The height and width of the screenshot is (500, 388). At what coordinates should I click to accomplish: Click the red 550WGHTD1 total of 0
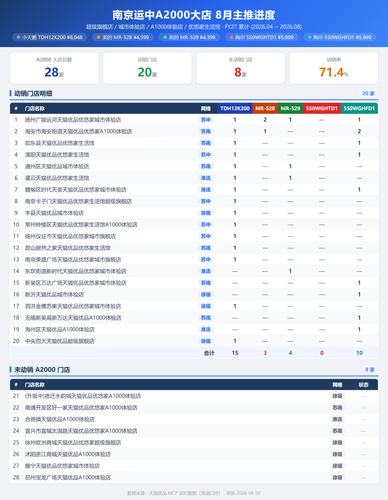[322, 353]
